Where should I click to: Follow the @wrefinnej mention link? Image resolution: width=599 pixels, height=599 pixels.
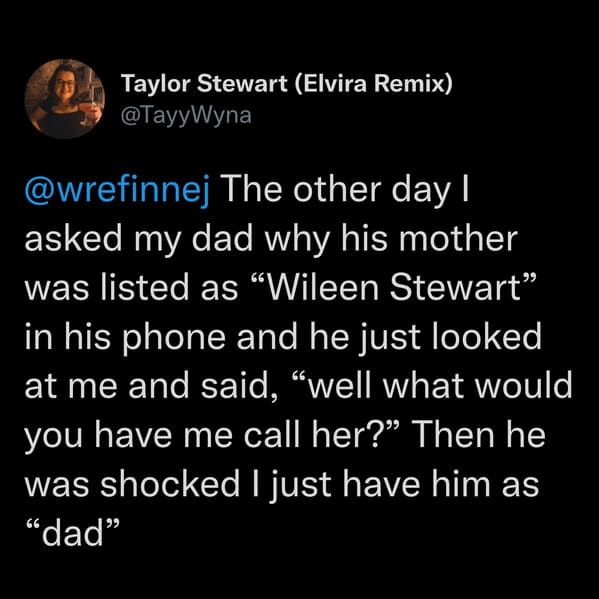(118, 191)
